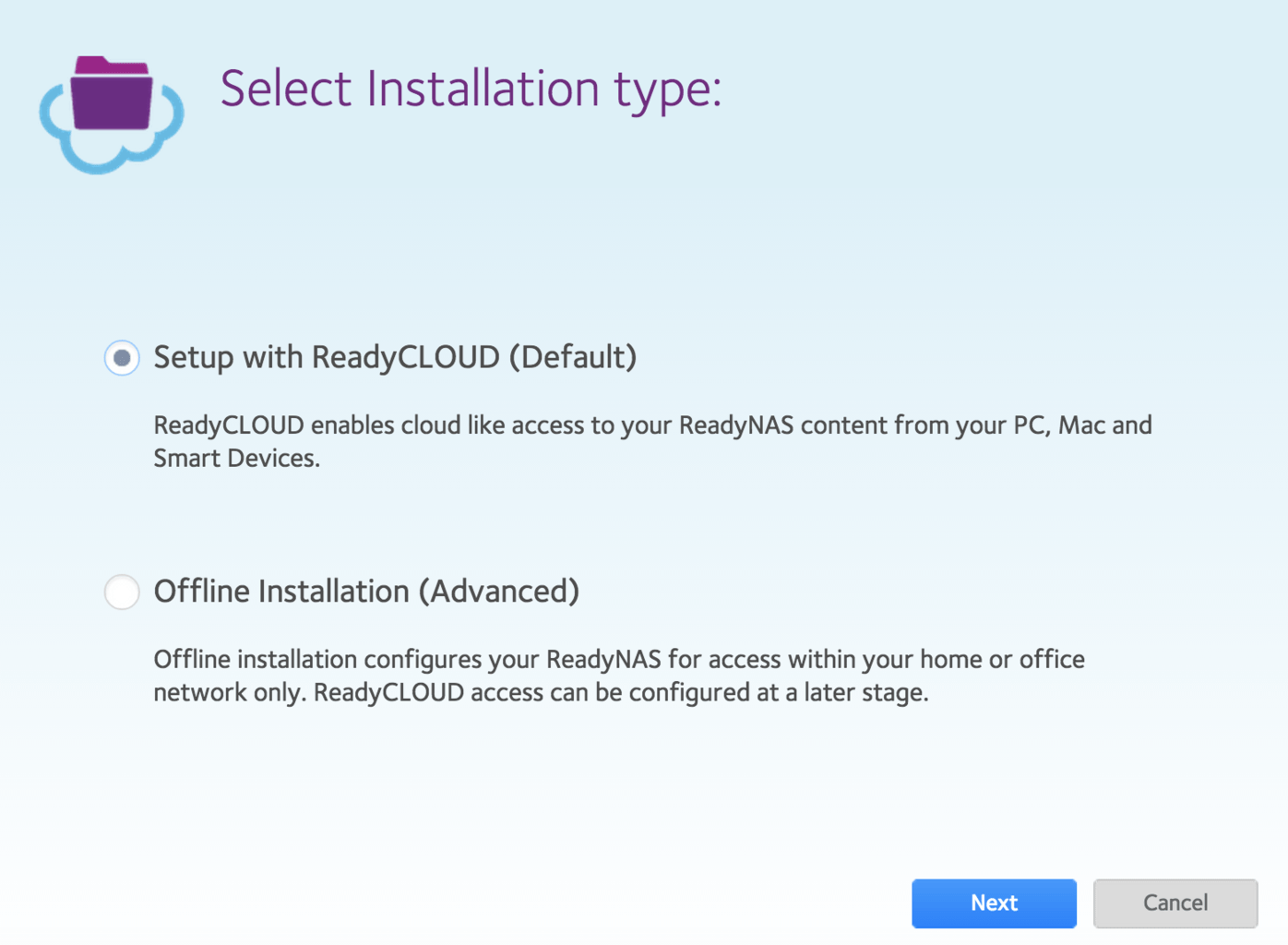This screenshot has width=1288, height=945.
Task: Click the ReadyCLOUD access description paragraph
Action: (x=652, y=441)
